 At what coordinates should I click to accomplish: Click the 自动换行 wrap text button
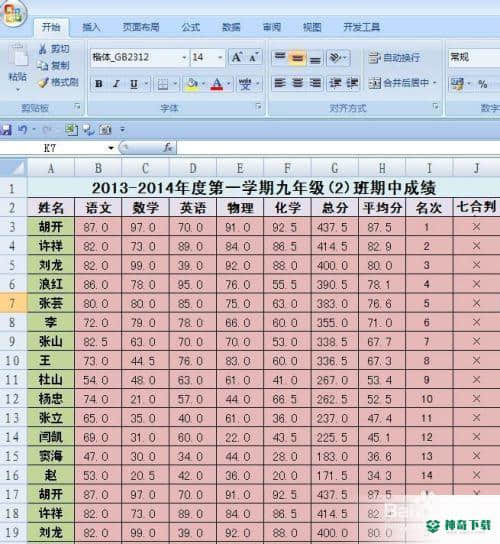[394, 57]
